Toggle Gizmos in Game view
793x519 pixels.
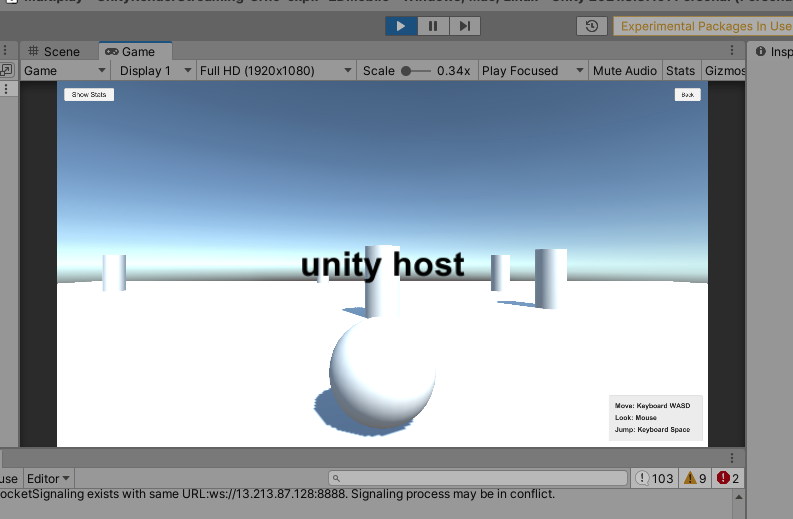[724, 71]
